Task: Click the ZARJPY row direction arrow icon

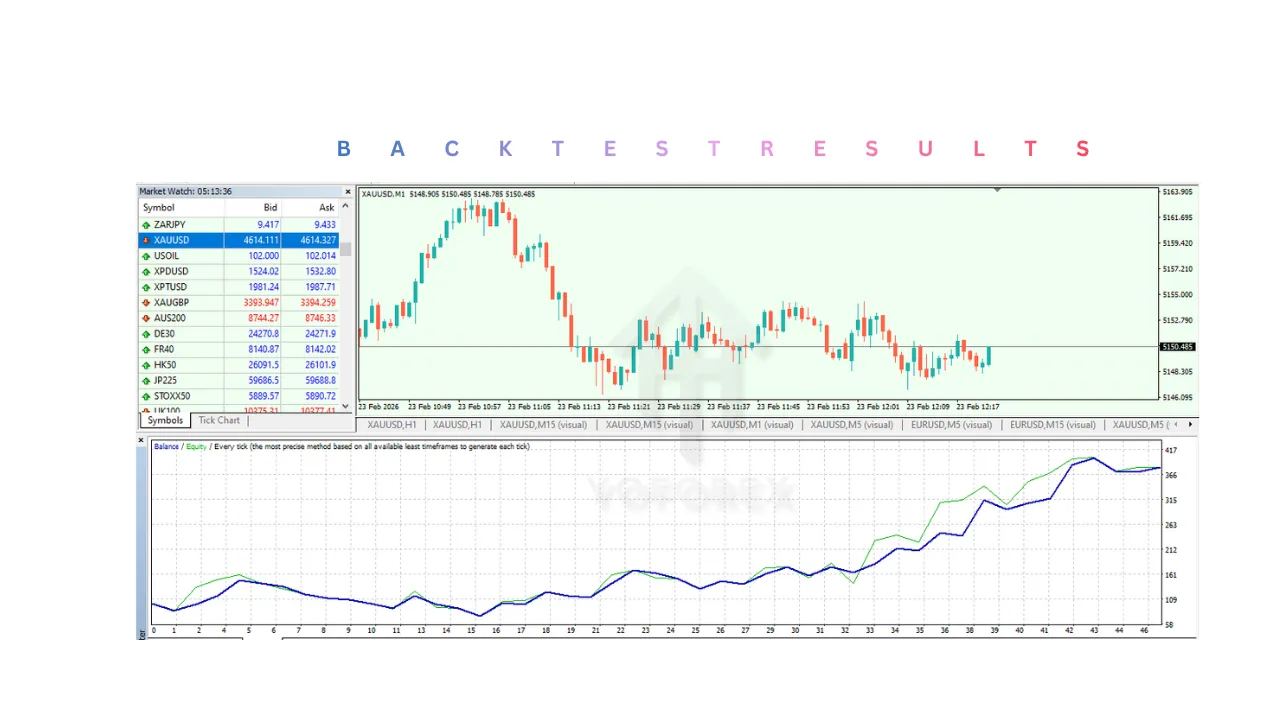Action: tap(146, 225)
